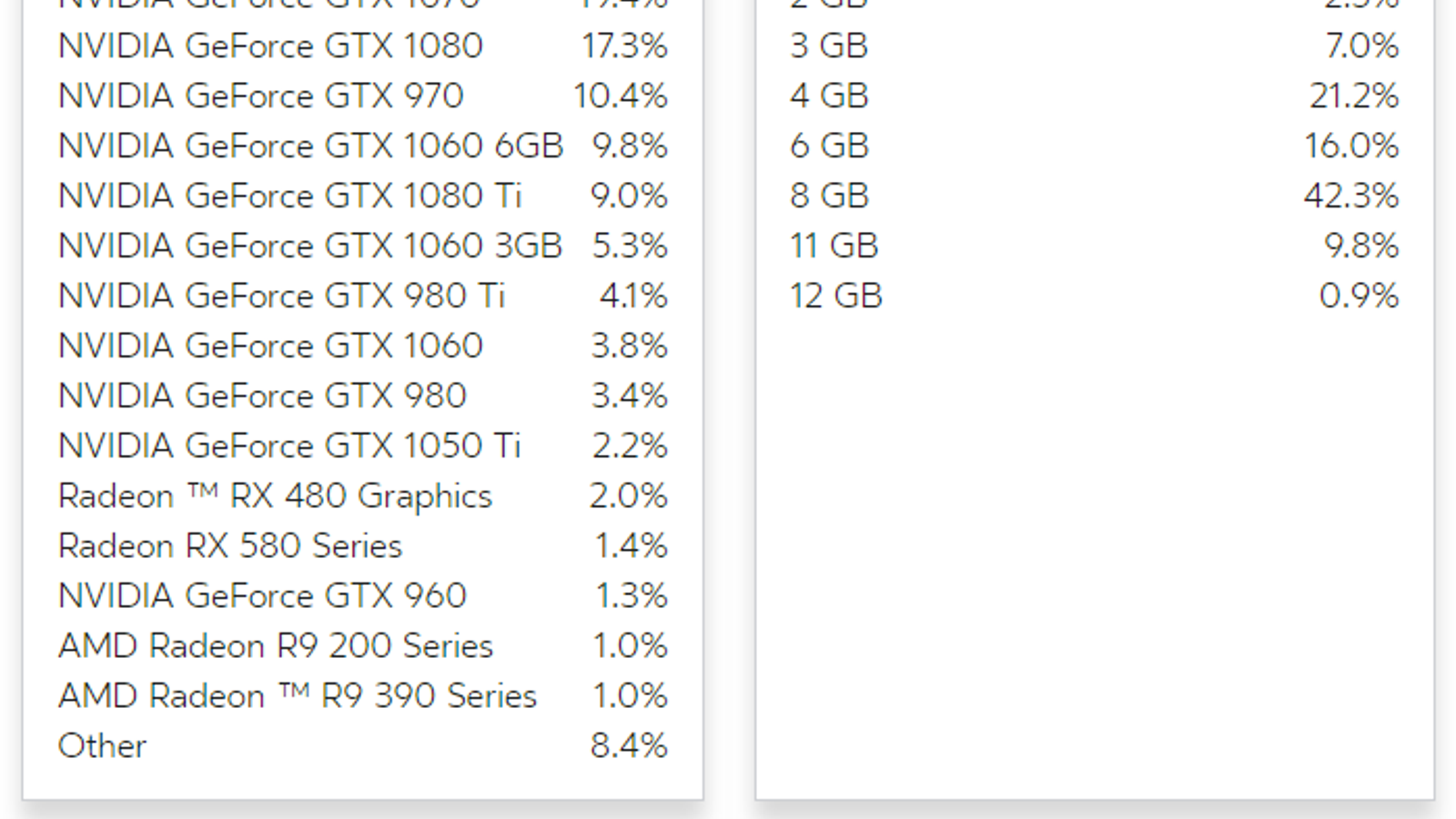The width and height of the screenshot is (1456, 819).
Task: Click the 8.4% value beside Other
Action: coord(629,746)
